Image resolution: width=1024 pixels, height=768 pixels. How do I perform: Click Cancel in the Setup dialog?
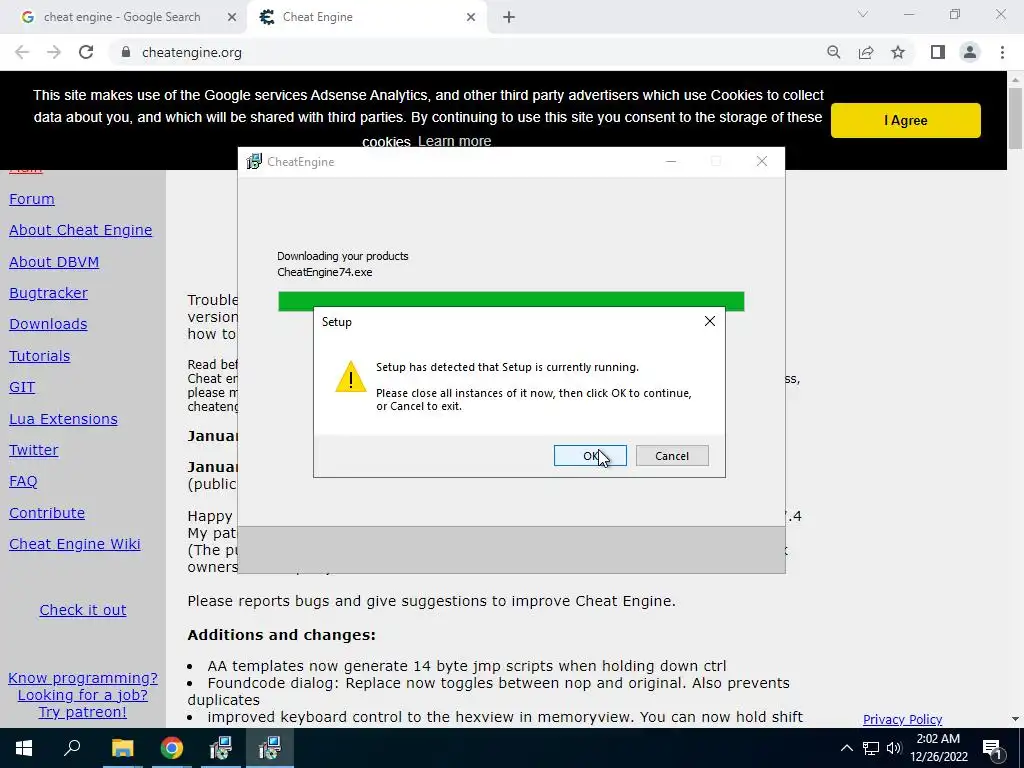672,456
